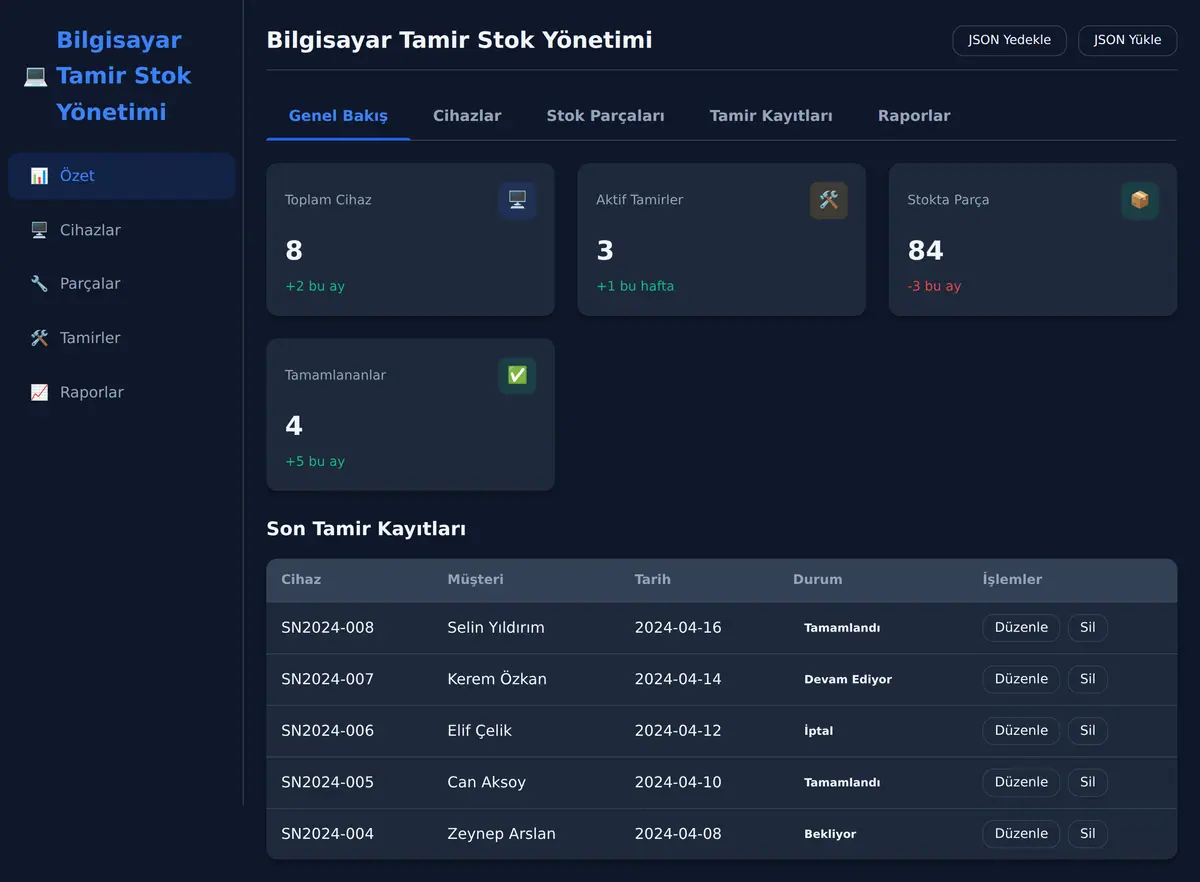Click Düzenle in the Can Aksoy row
Image resolution: width=1200 pixels, height=882 pixels.
1021,782
